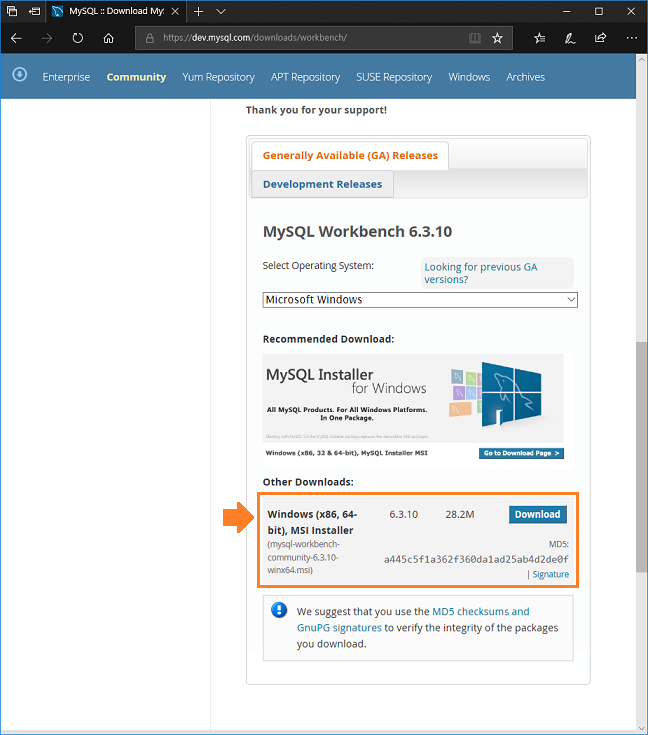Open the Windows nav item
This screenshot has width=648, height=735.
tap(469, 77)
